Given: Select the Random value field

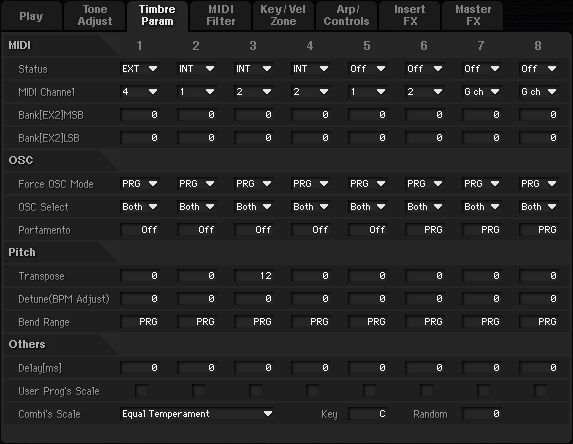Looking at the screenshot, I should coord(482,414).
